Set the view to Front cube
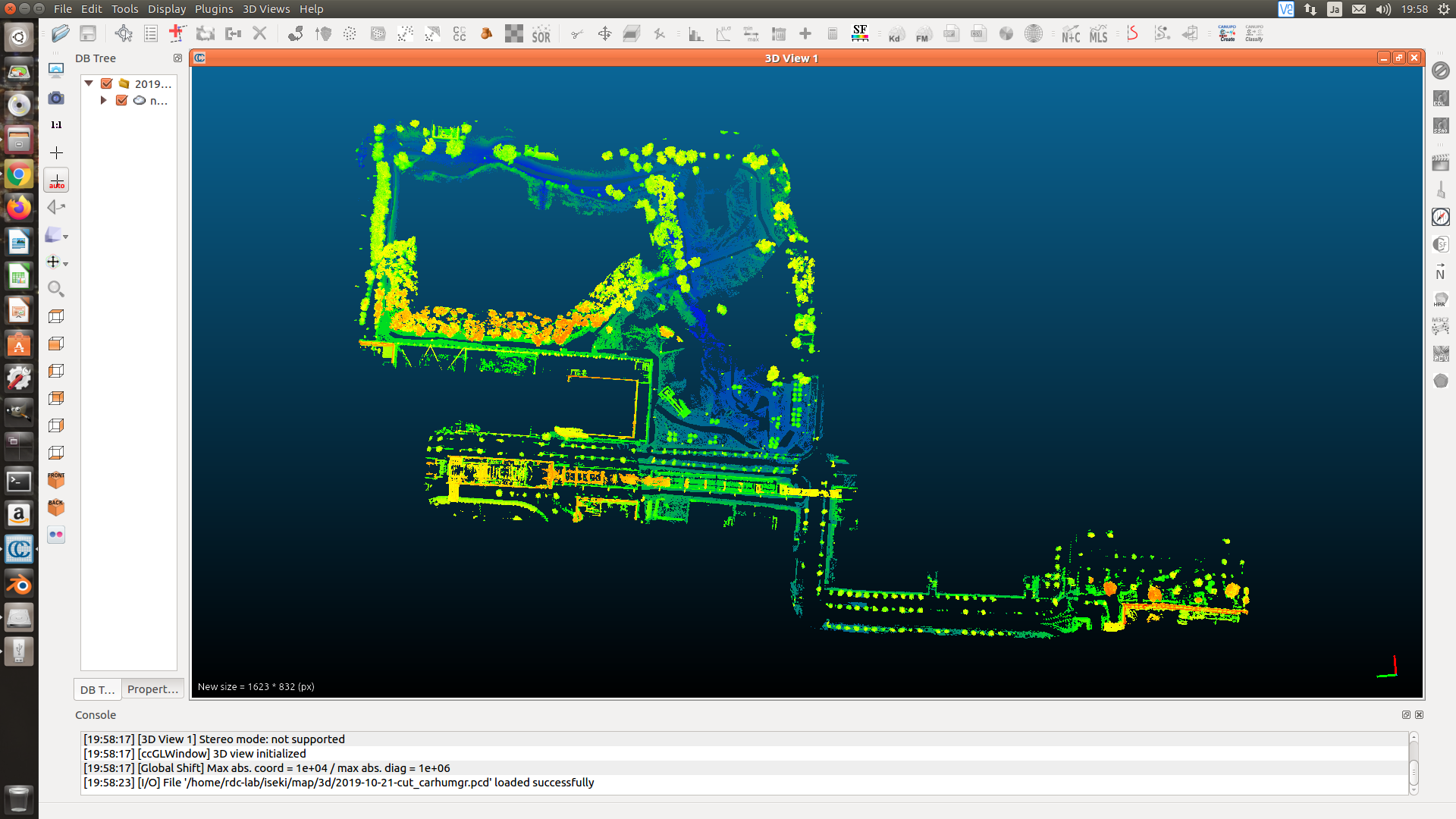The image size is (1456, 819). pyautogui.click(x=56, y=480)
